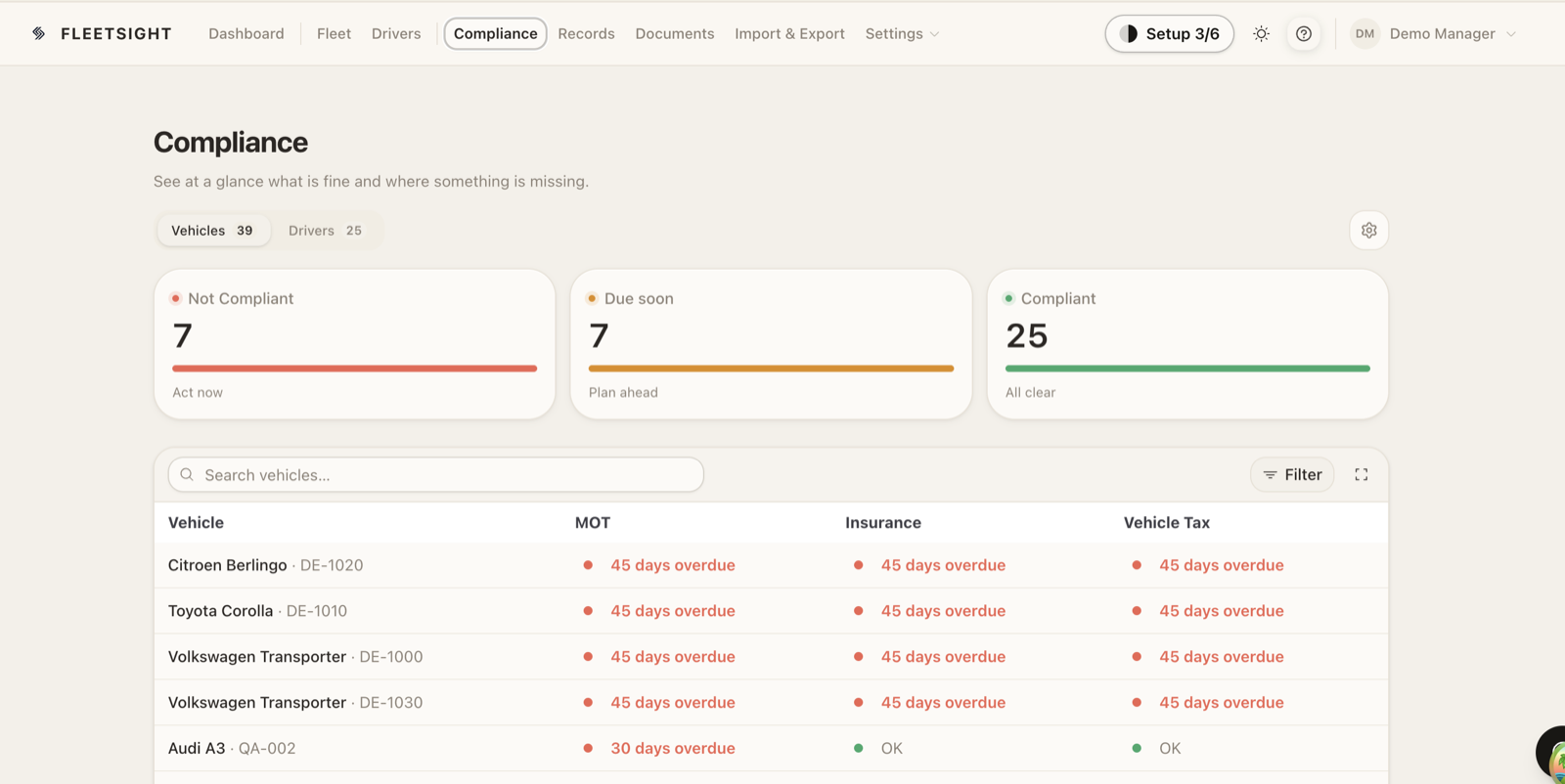Switch to the Vehicles 39 tab
1565x784 pixels.
(212, 231)
